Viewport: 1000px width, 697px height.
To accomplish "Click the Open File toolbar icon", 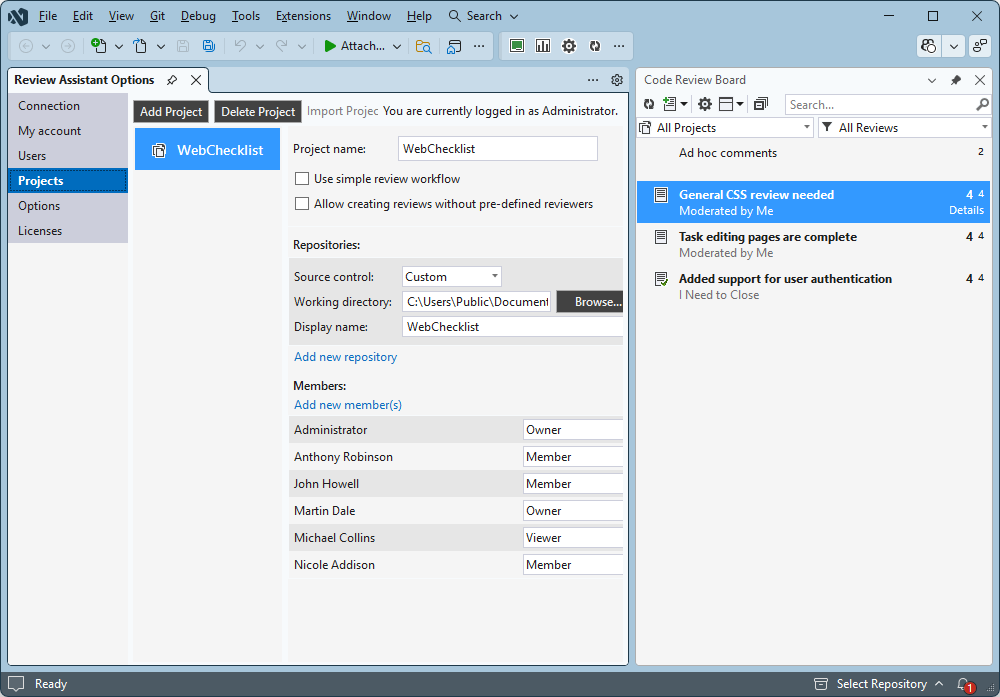I will click(x=140, y=46).
